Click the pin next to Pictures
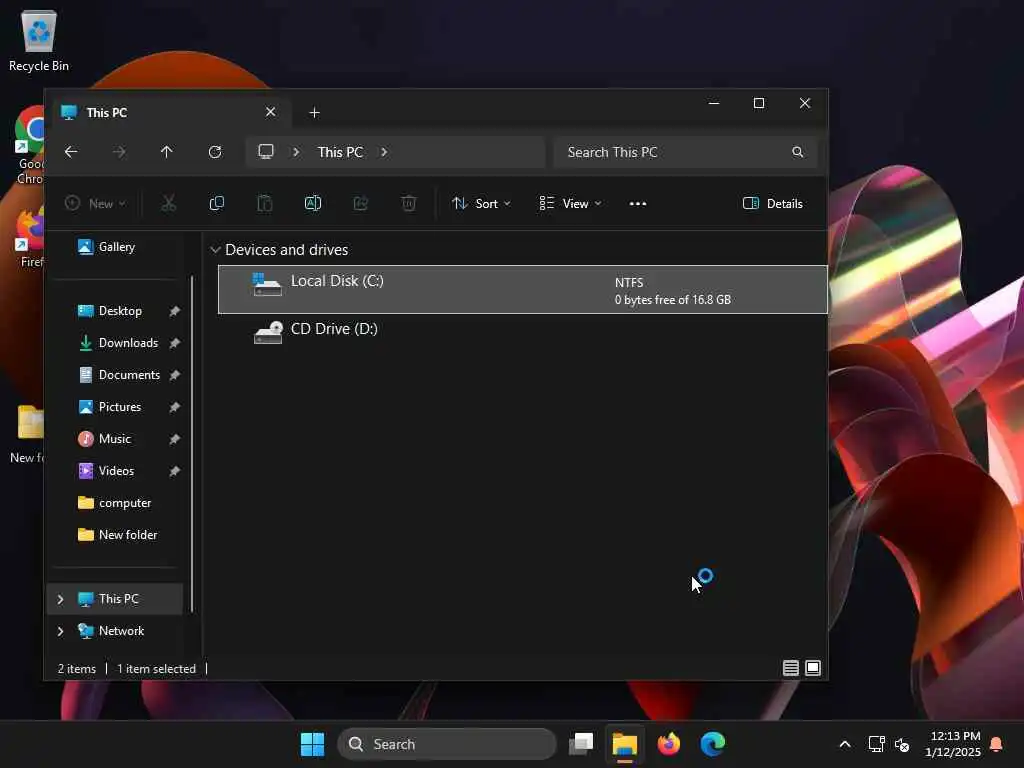The image size is (1024, 768). pyautogui.click(x=174, y=408)
